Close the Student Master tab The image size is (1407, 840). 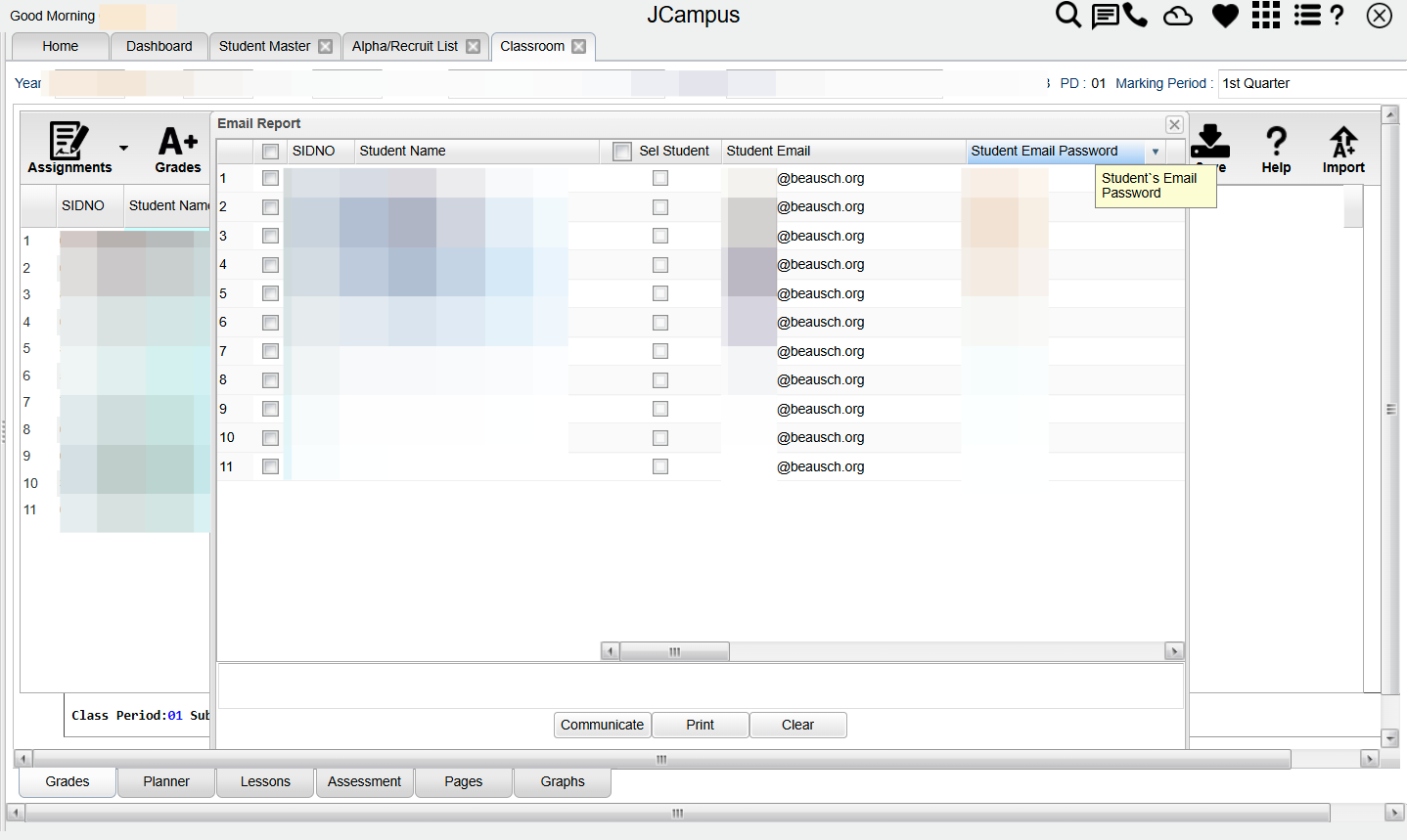coord(326,46)
